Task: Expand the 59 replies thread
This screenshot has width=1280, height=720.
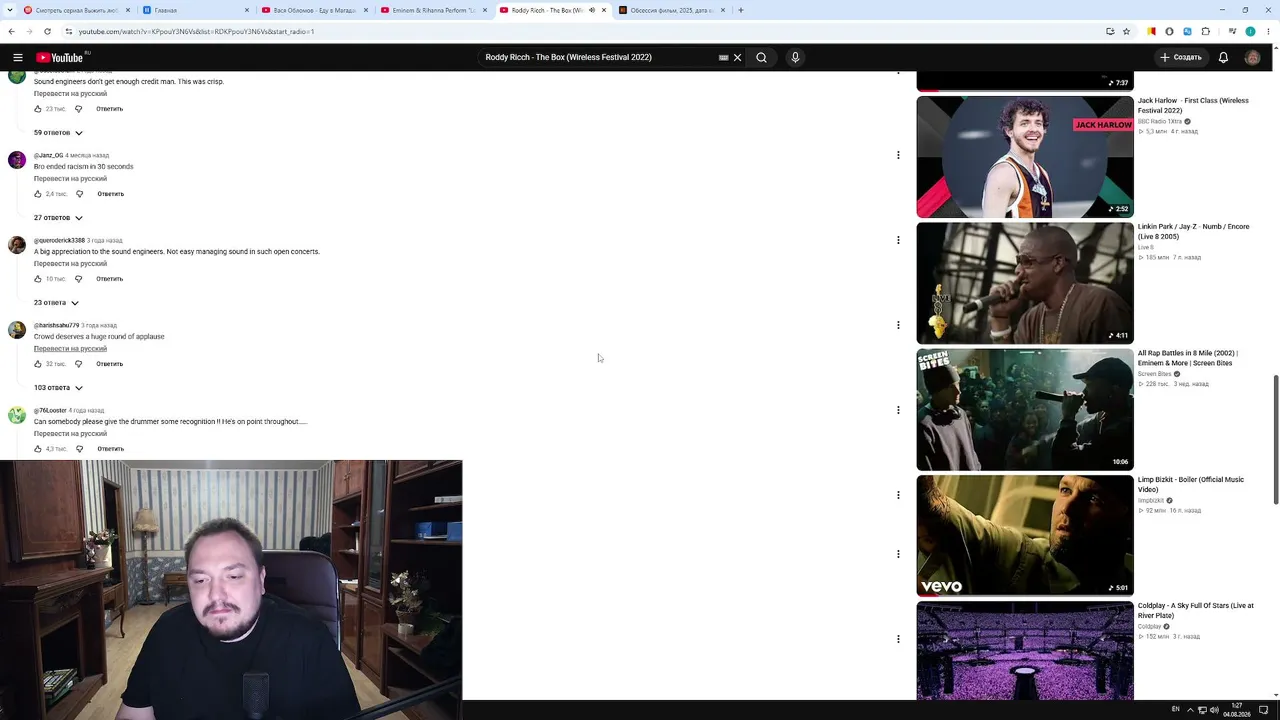Action: tap(58, 133)
